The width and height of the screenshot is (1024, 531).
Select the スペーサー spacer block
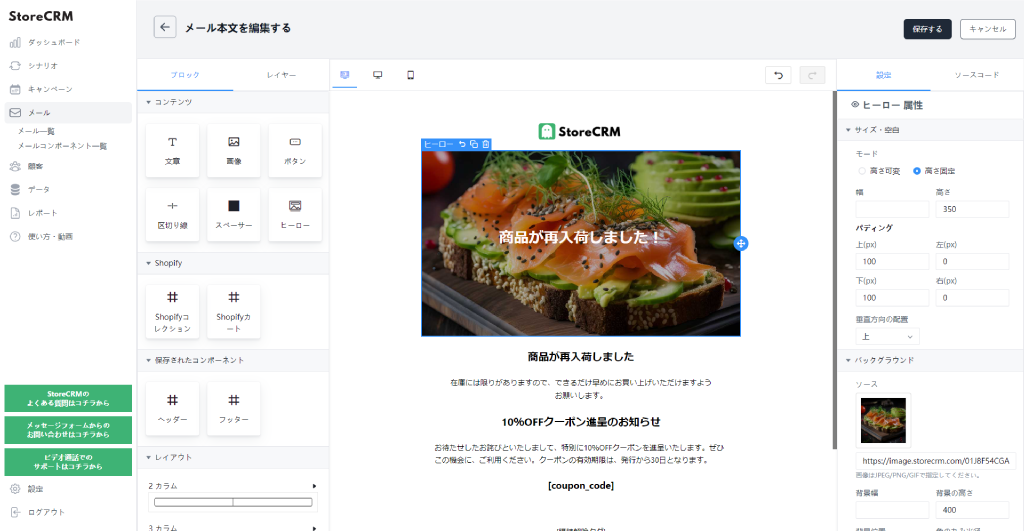tap(234, 215)
